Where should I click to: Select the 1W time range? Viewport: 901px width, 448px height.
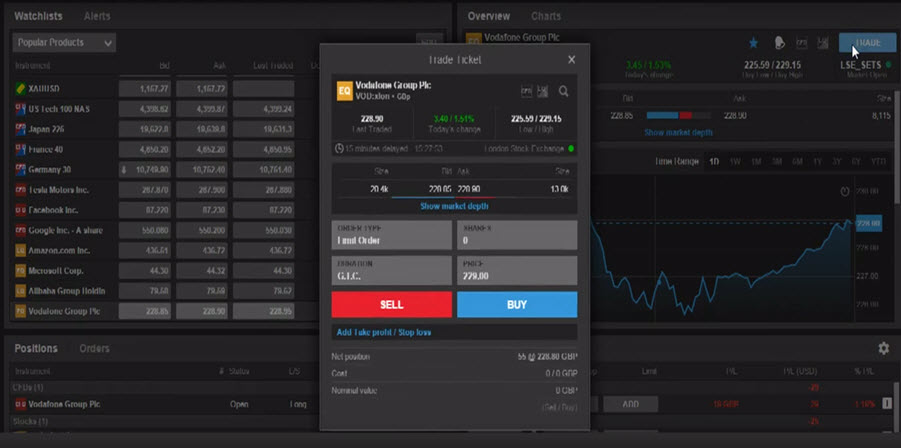pos(735,161)
